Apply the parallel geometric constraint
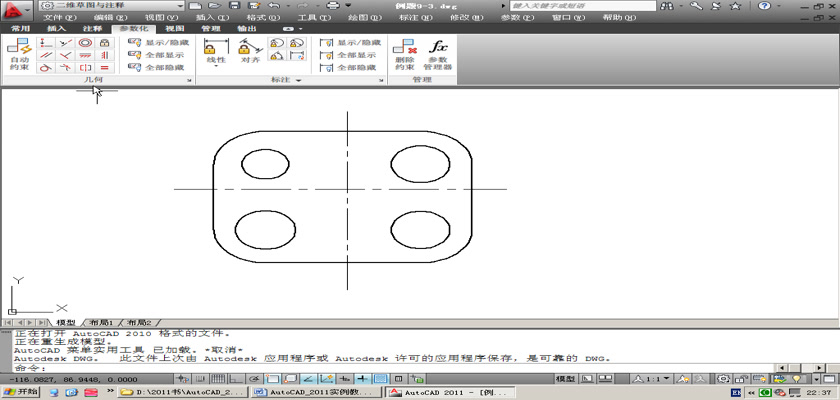840x400 pixels. [x=46, y=55]
